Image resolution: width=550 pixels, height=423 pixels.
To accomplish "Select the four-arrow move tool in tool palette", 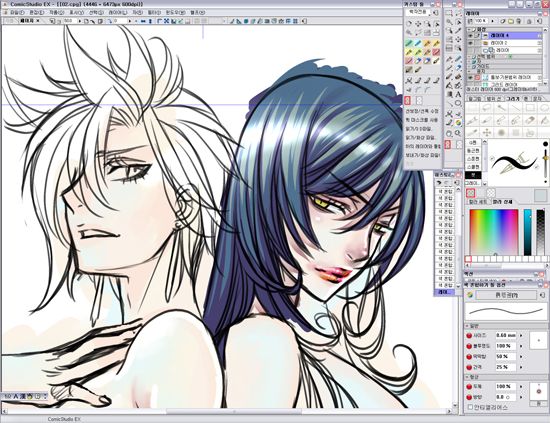I will click(458, 39).
